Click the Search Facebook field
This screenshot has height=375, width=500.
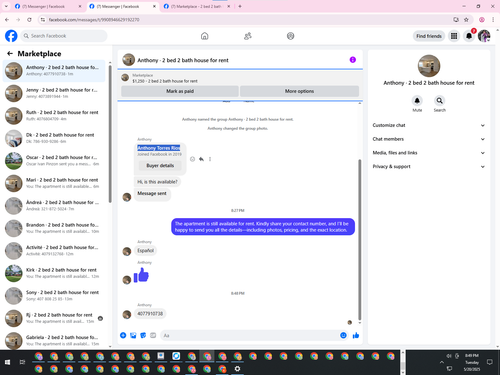[64, 36]
